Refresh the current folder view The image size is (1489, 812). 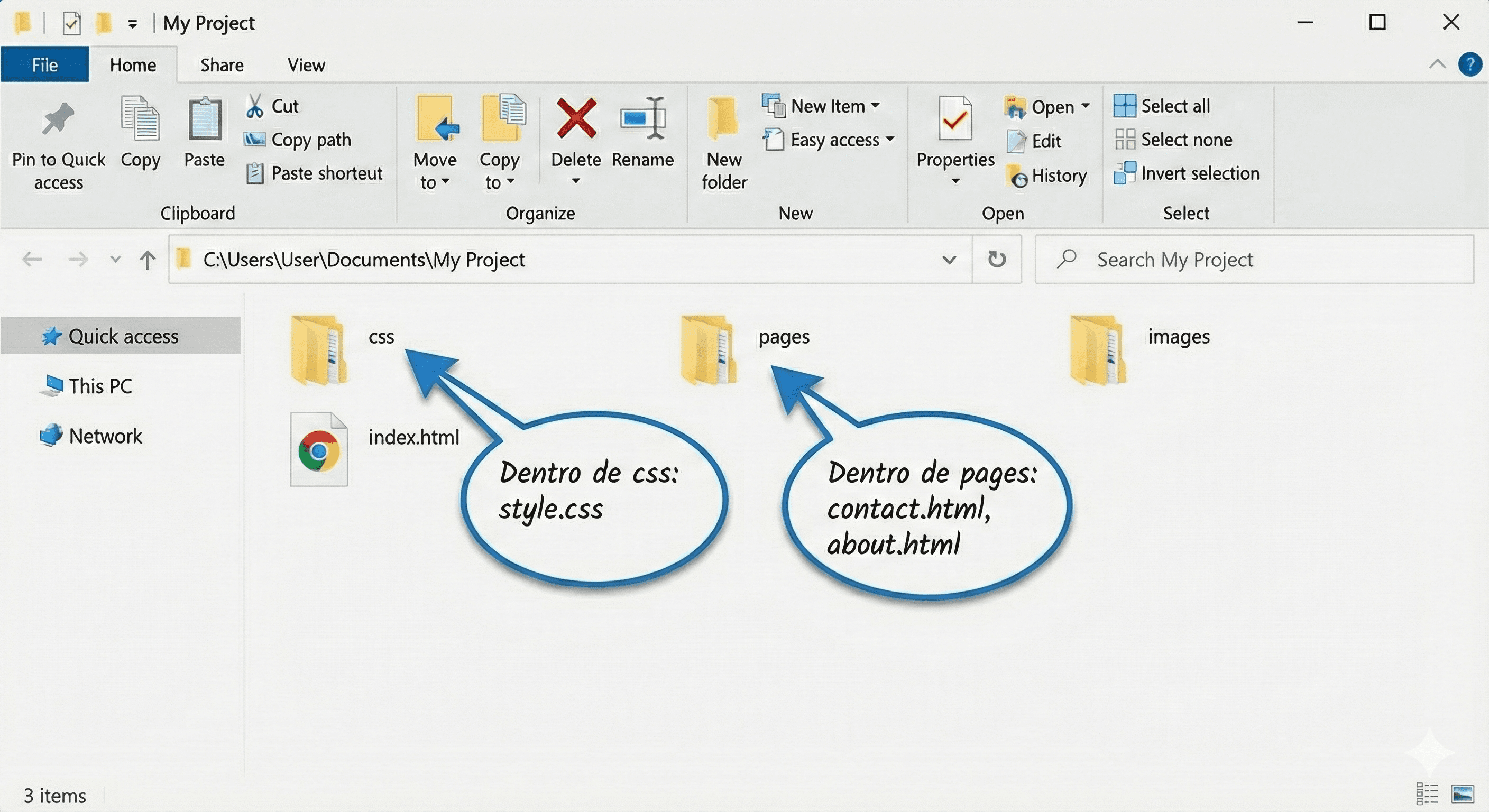[998, 260]
